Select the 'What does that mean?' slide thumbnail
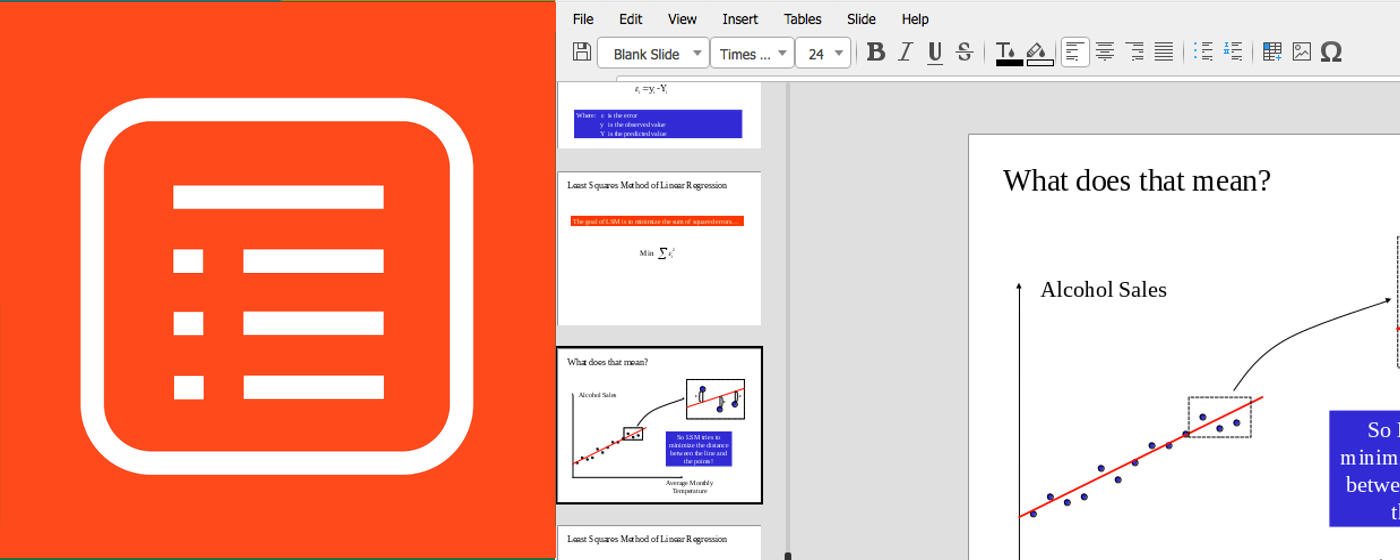1400x560 pixels. pyautogui.click(x=659, y=425)
